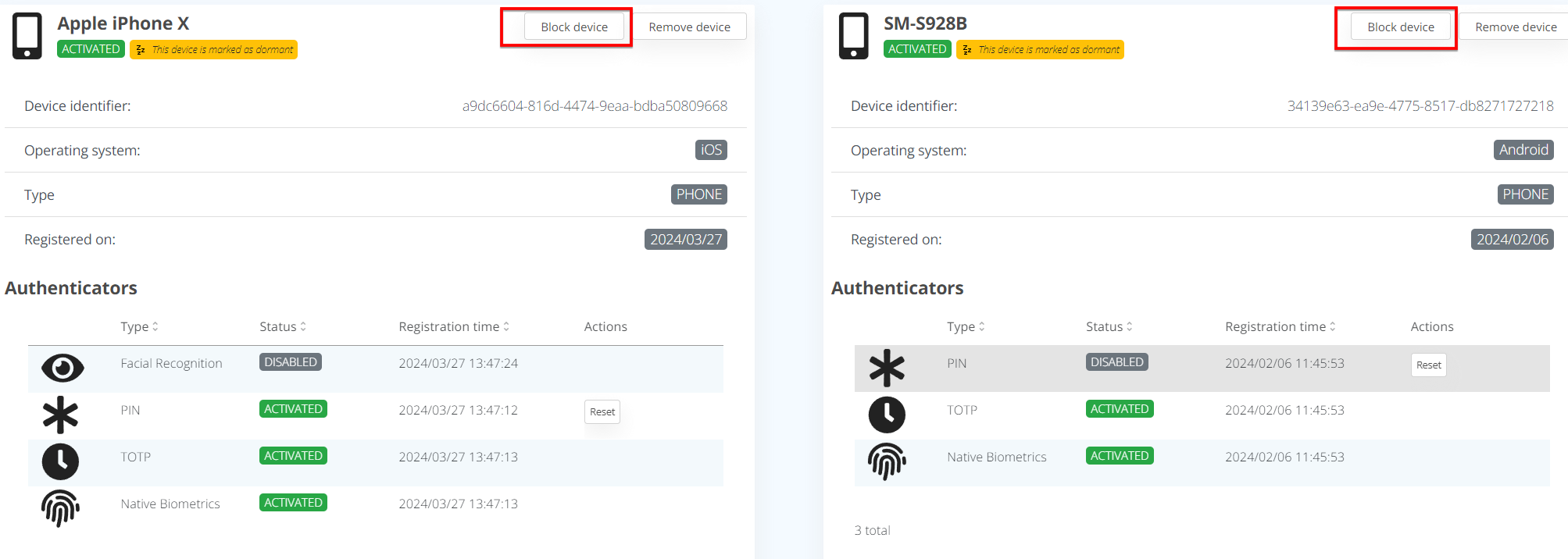
Task: Click the SM-S928B phone icon
Action: tap(853, 36)
